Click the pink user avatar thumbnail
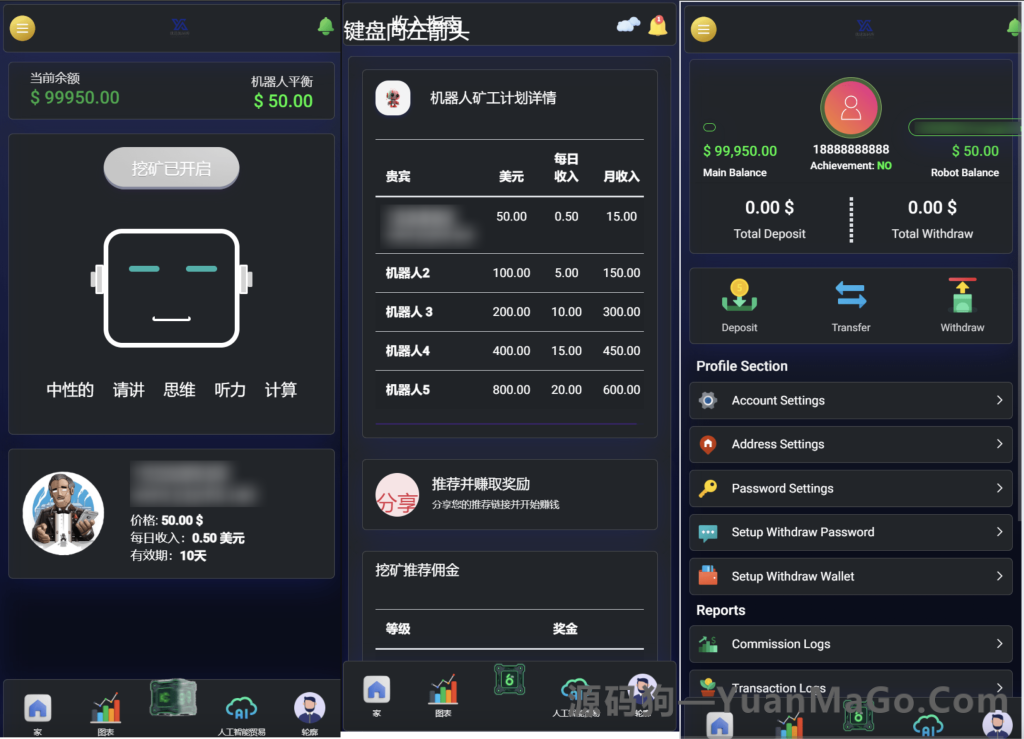 pyautogui.click(x=851, y=107)
